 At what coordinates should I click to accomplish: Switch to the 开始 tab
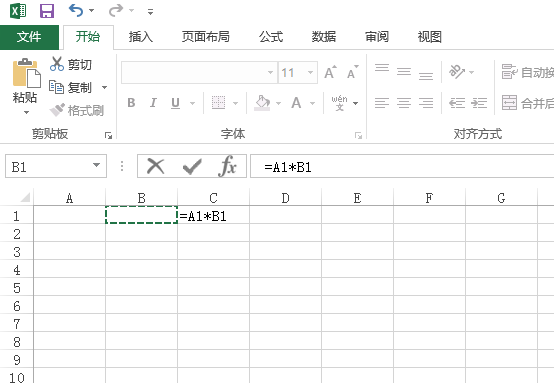pos(88,37)
